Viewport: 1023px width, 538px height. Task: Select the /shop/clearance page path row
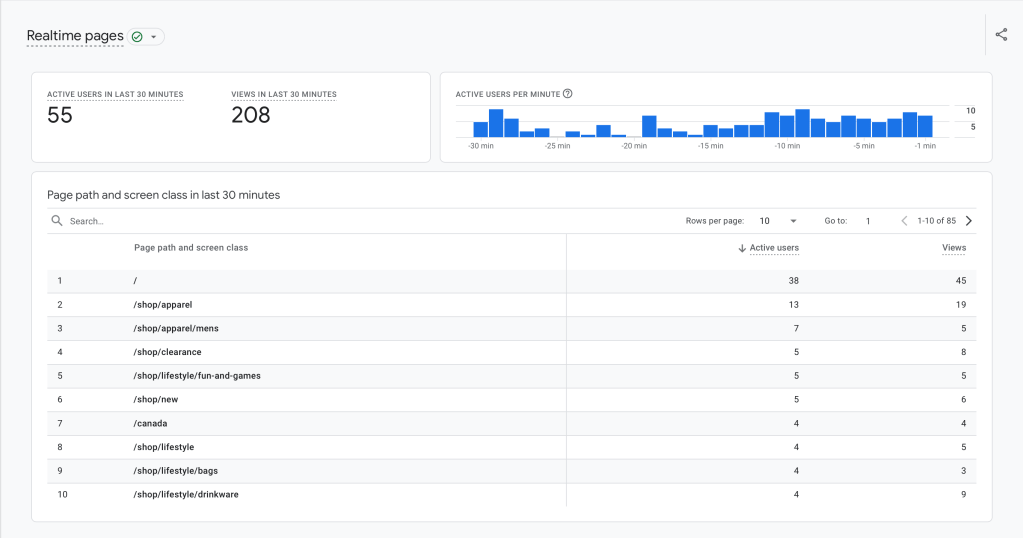(x=167, y=352)
